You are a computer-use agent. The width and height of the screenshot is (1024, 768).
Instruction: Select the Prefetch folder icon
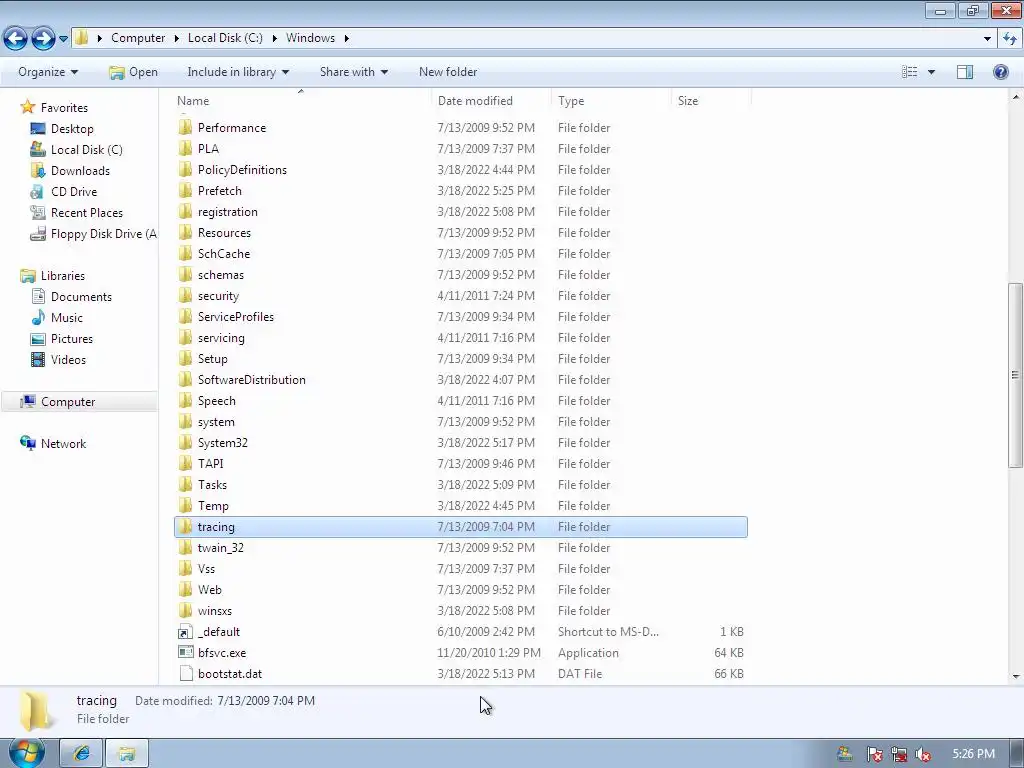(x=185, y=191)
